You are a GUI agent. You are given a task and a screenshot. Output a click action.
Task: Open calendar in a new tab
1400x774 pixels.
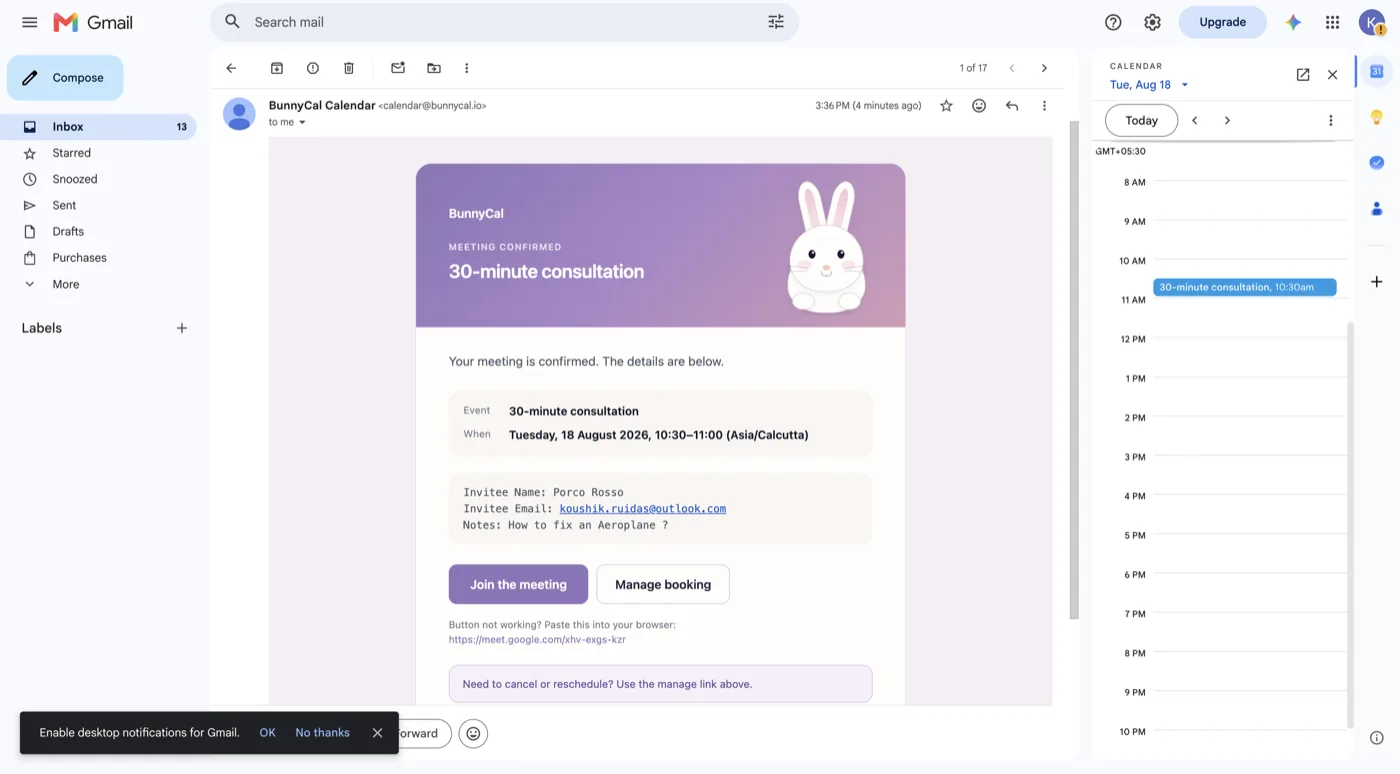tap(1303, 75)
